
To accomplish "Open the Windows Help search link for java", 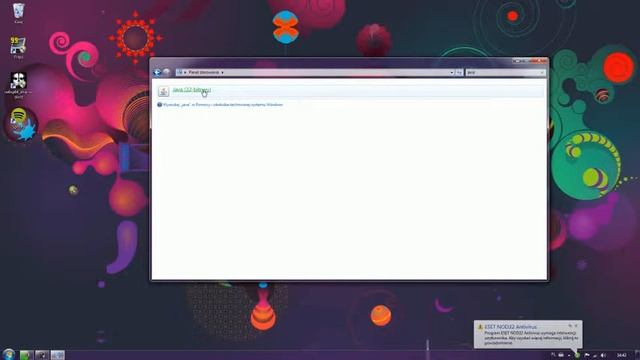I will point(222,105).
